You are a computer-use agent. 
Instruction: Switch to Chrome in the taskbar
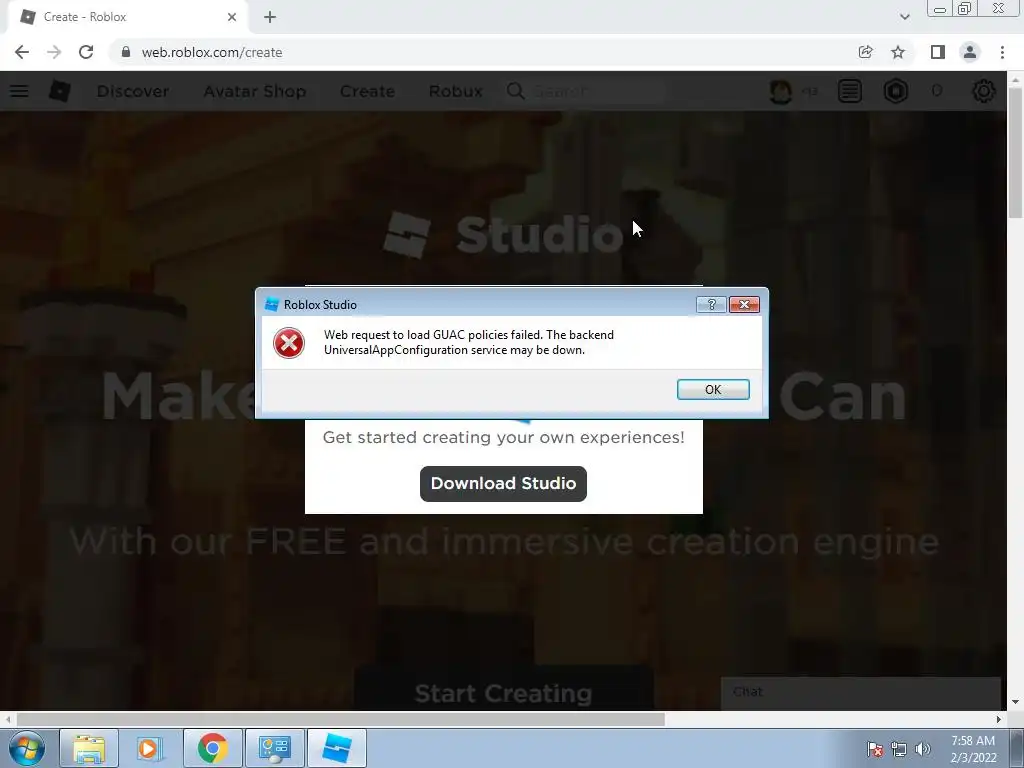[212, 748]
